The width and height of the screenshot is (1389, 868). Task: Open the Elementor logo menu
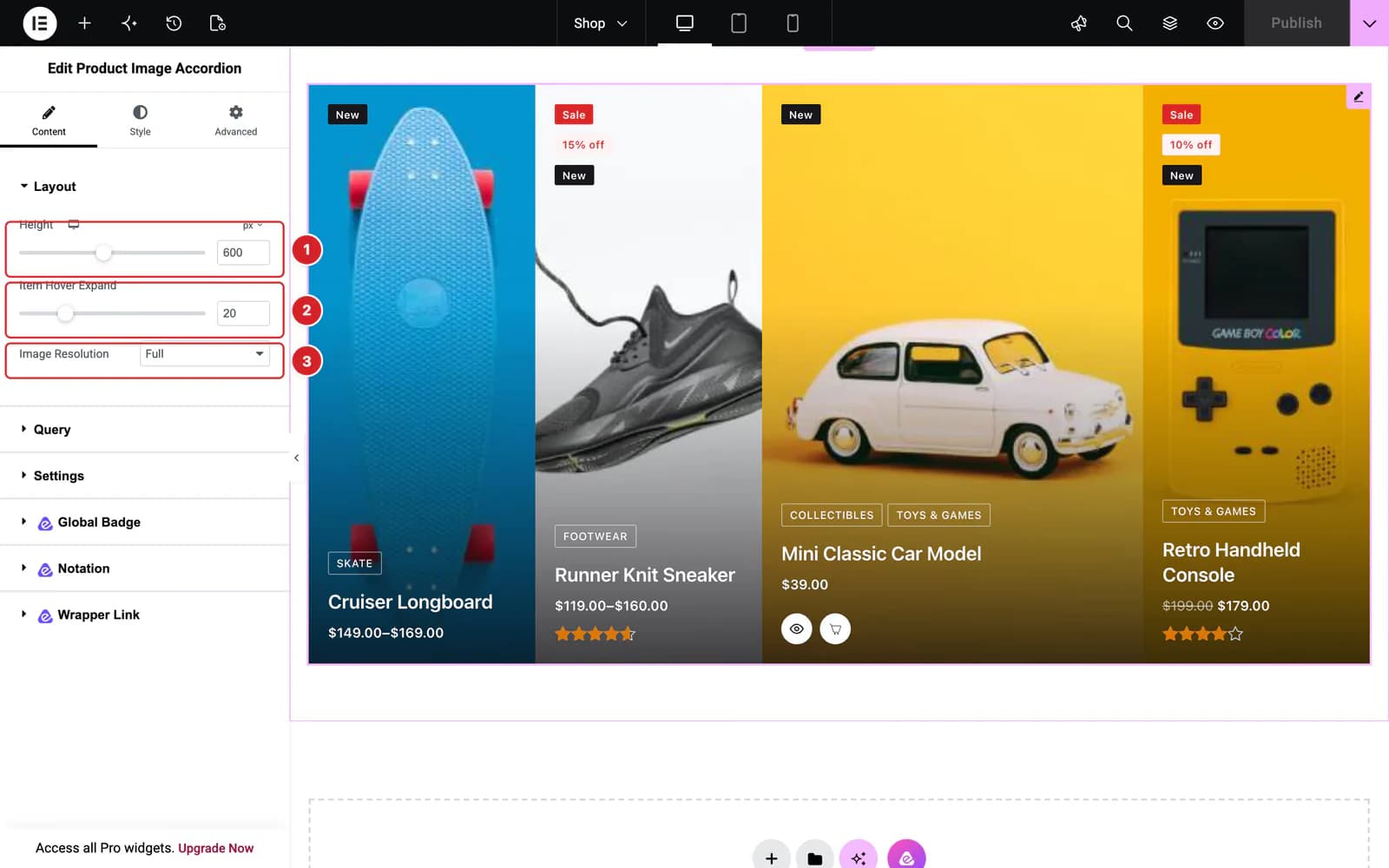(39, 23)
